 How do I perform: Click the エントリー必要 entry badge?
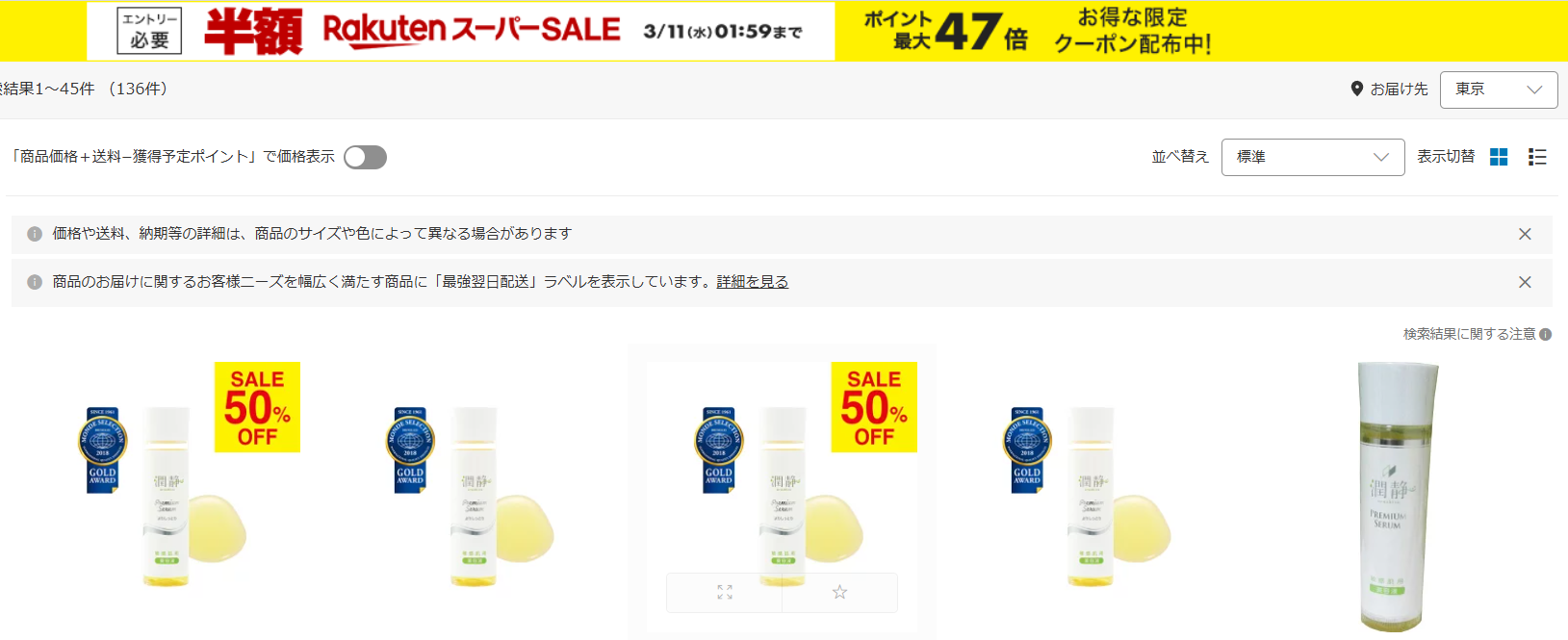click(x=149, y=31)
